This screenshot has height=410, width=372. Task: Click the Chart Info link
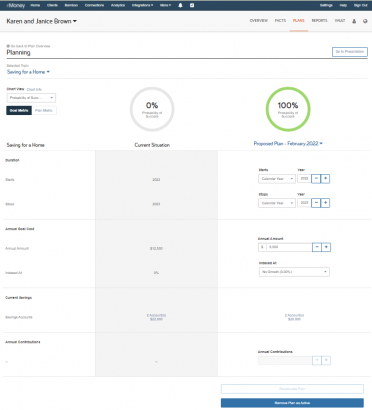point(34,90)
